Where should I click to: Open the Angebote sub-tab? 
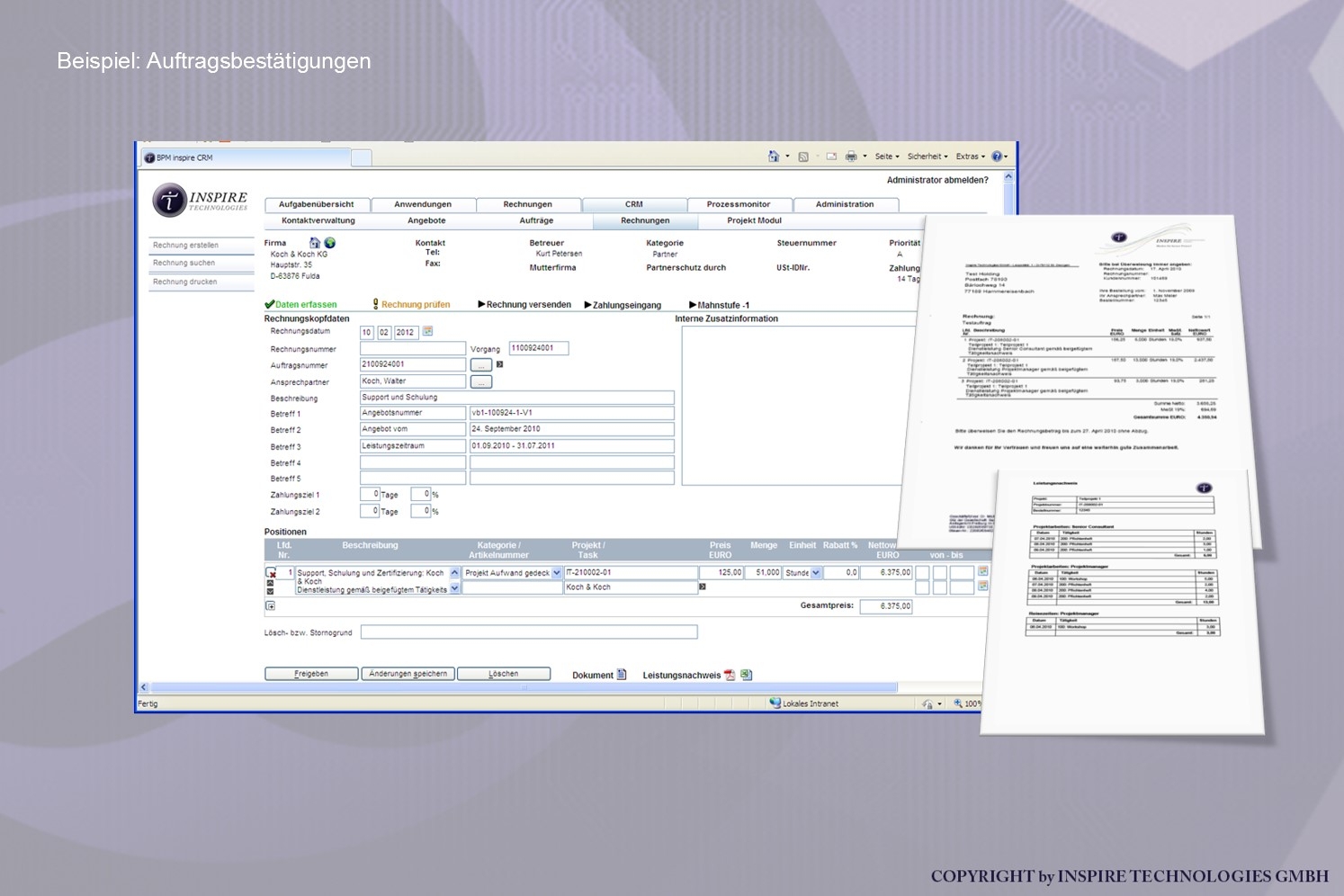[426, 220]
